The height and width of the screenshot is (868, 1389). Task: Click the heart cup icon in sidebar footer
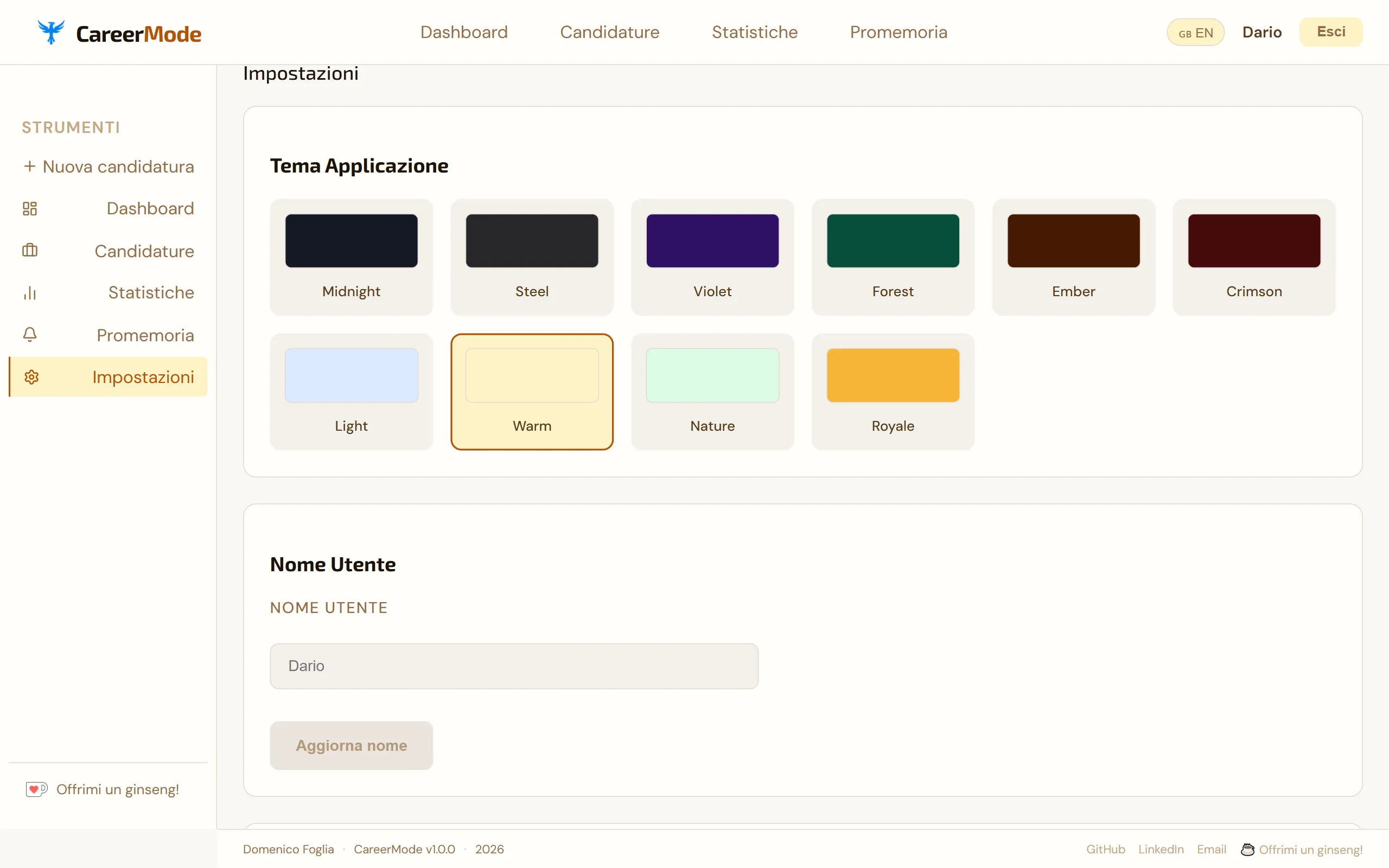[36, 789]
